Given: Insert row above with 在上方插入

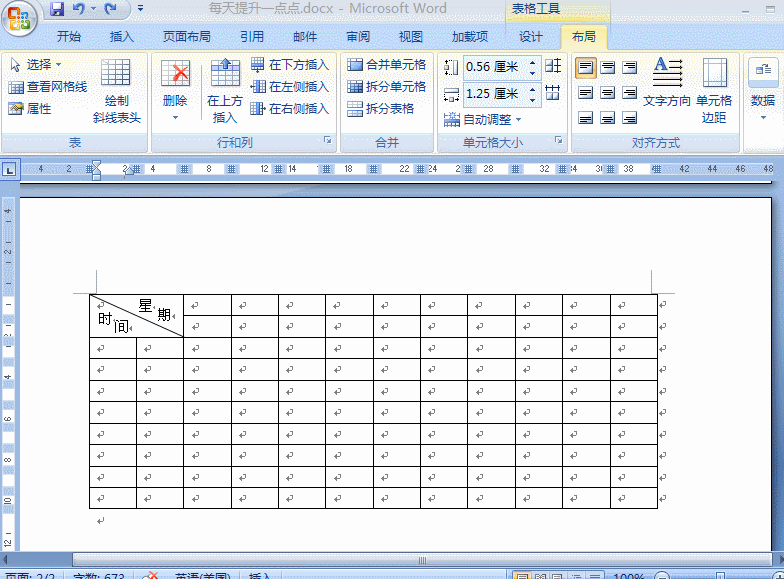Looking at the screenshot, I should click(224, 90).
